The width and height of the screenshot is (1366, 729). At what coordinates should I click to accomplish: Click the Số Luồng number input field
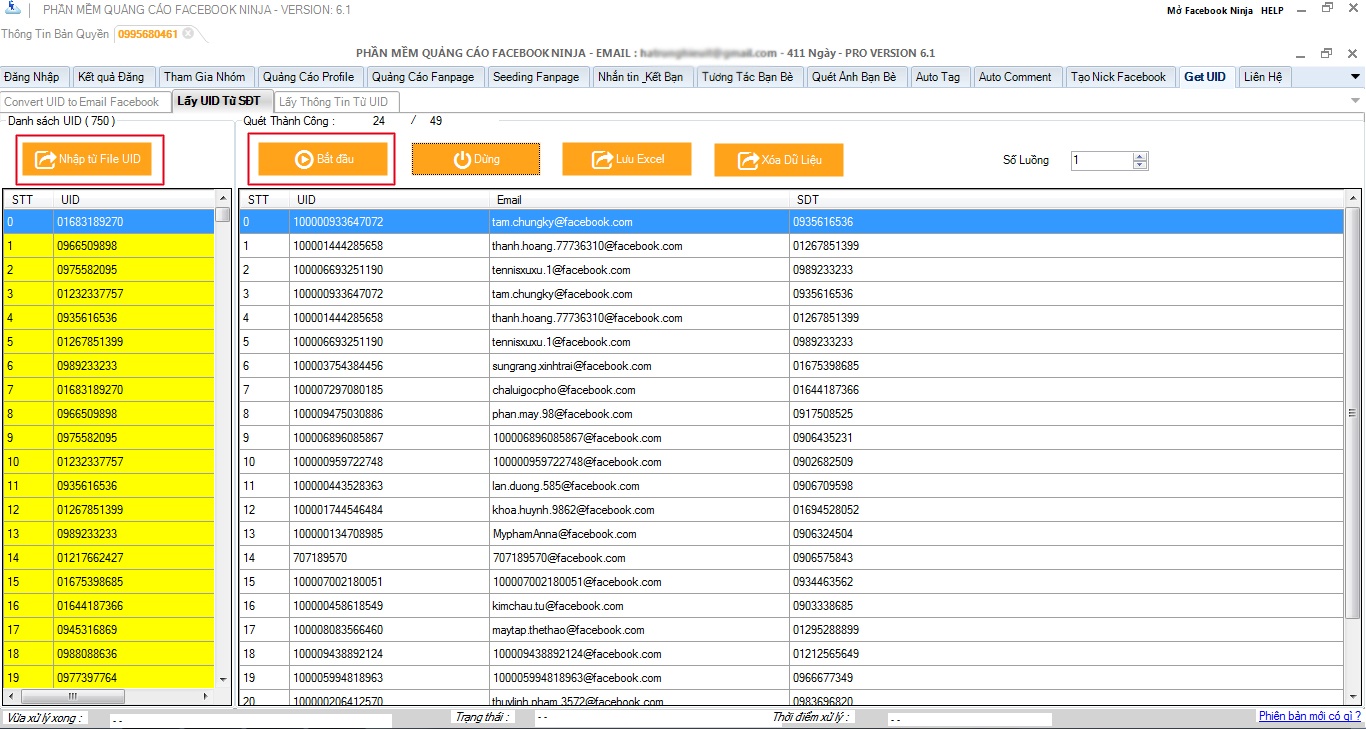tap(1101, 160)
